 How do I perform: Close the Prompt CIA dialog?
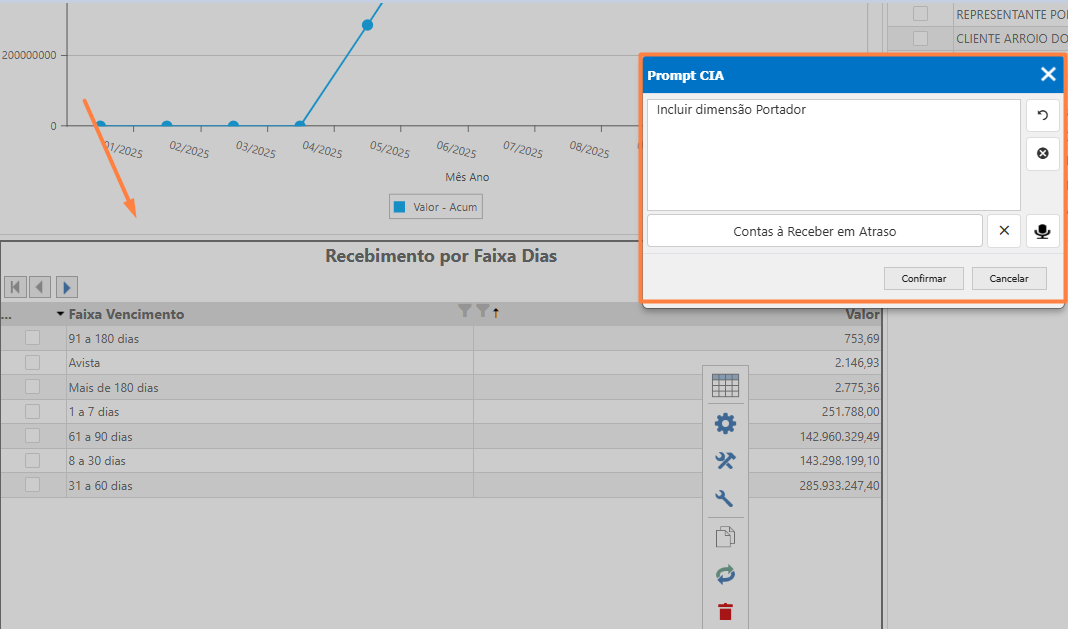1048,74
